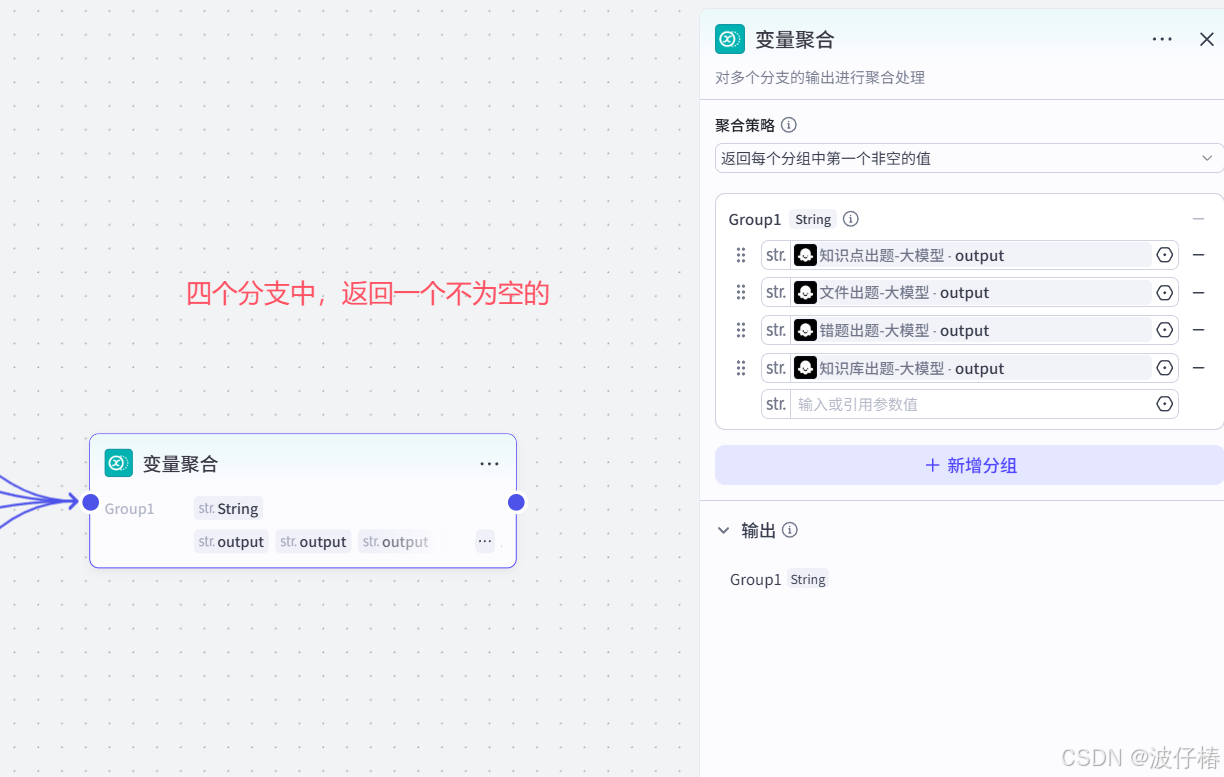Remove the 错题出题-大模型 output row
This screenshot has height=777, width=1224.
1199,330
